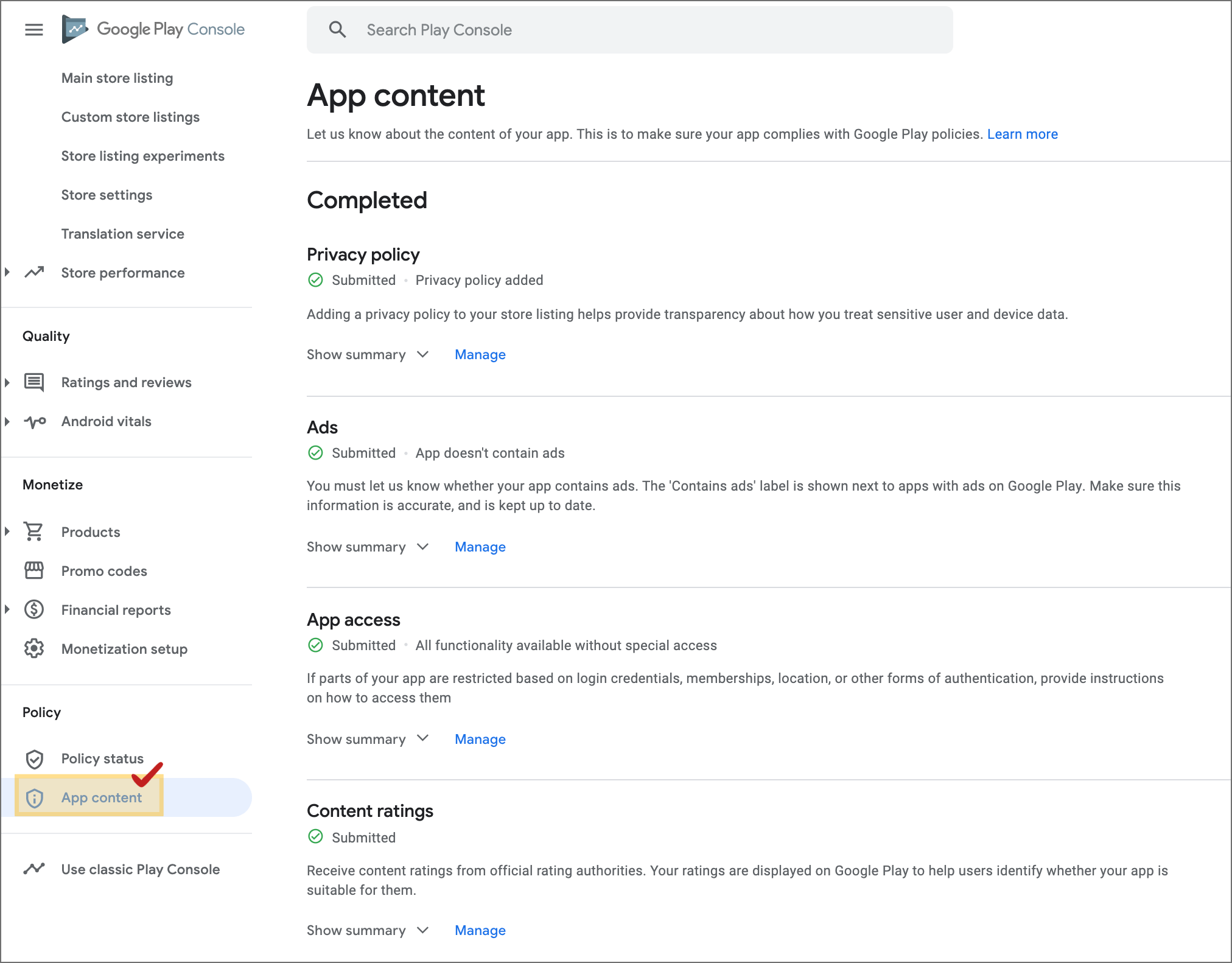Expand Show summary under Ads
Screen dimensions: 1232x963
click(368, 547)
